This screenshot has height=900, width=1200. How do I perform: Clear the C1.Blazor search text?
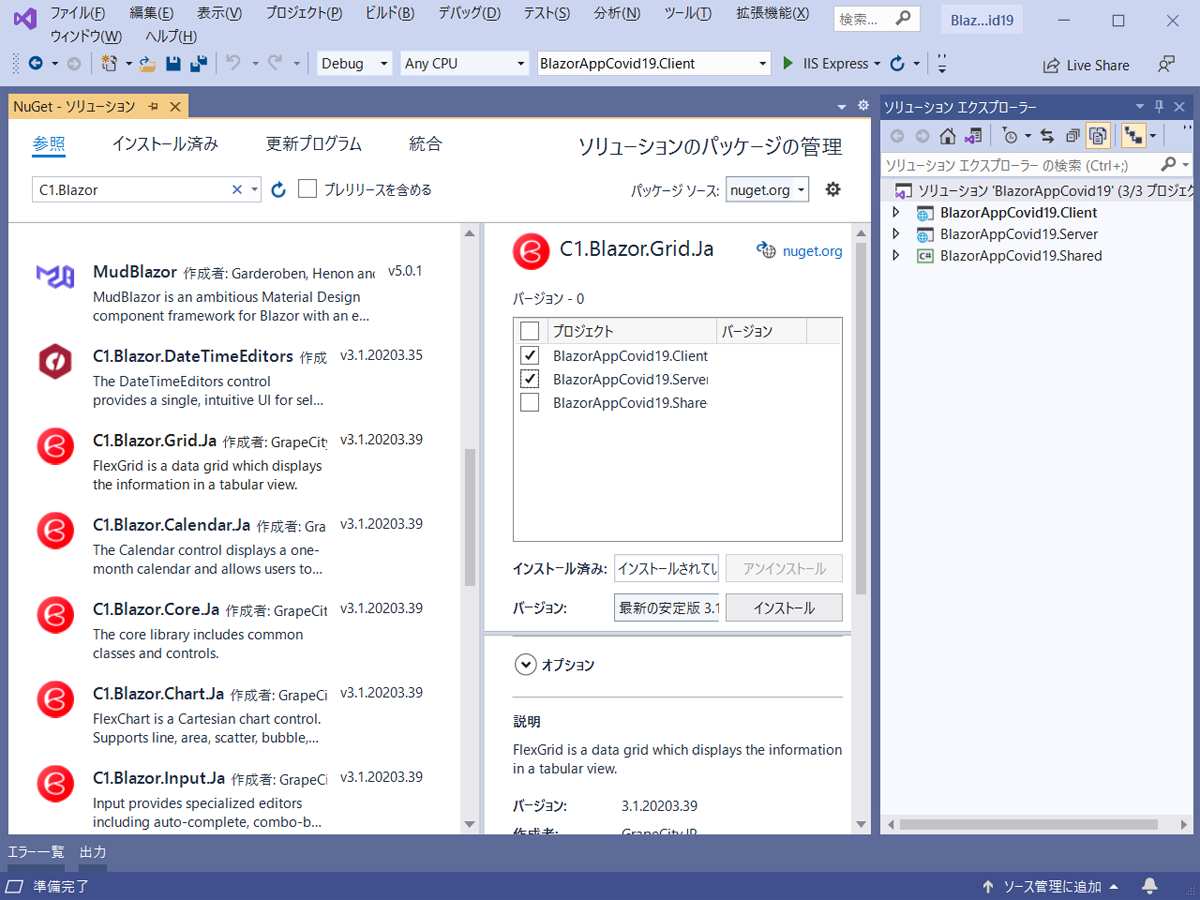click(x=237, y=189)
